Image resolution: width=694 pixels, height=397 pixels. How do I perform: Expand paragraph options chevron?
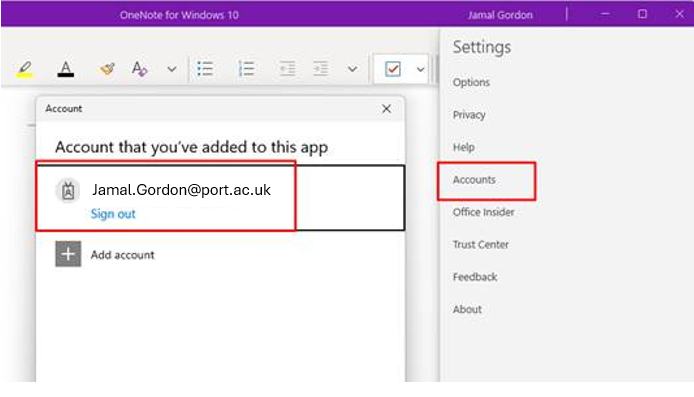pyautogui.click(x=352, y=69)
